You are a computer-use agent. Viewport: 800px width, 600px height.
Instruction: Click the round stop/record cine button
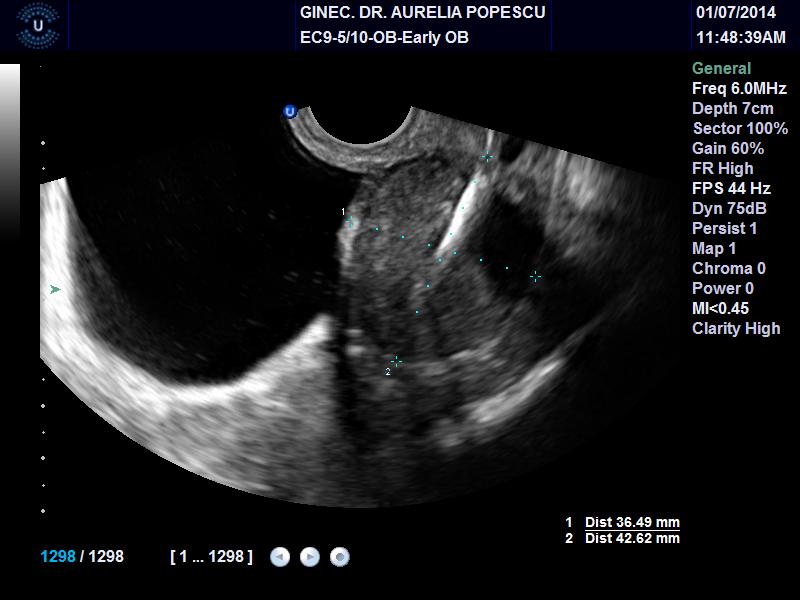tap(340, 557)
